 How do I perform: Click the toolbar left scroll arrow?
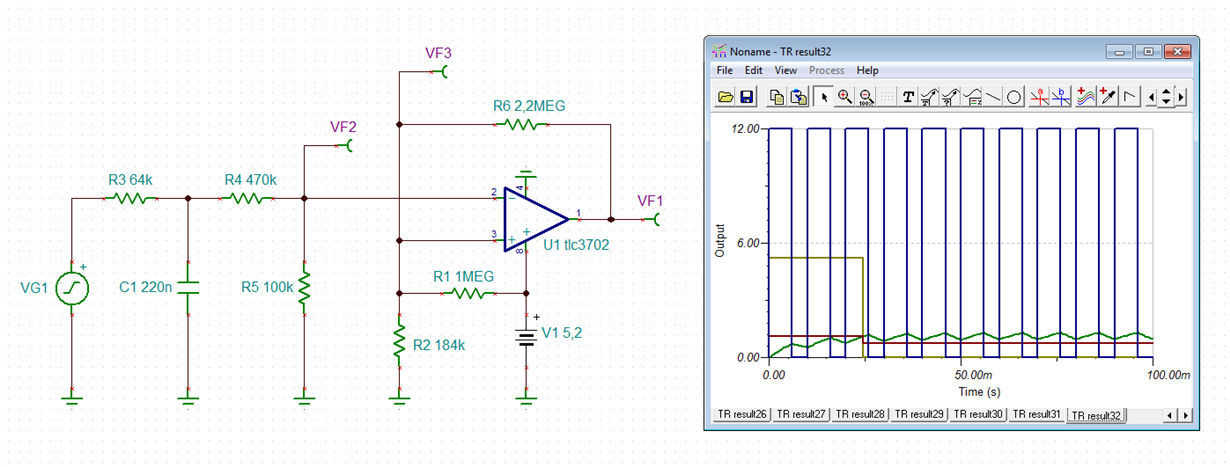click(x=1152, y=97)
